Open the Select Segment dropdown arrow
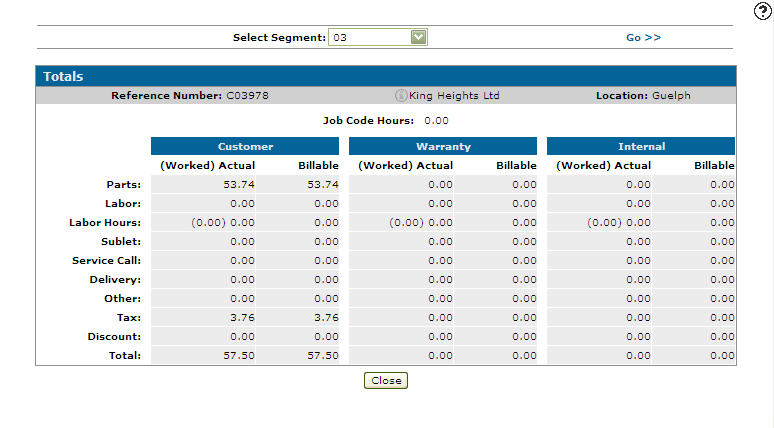Screen dimensions: 774x428 [x=419, y=37]
